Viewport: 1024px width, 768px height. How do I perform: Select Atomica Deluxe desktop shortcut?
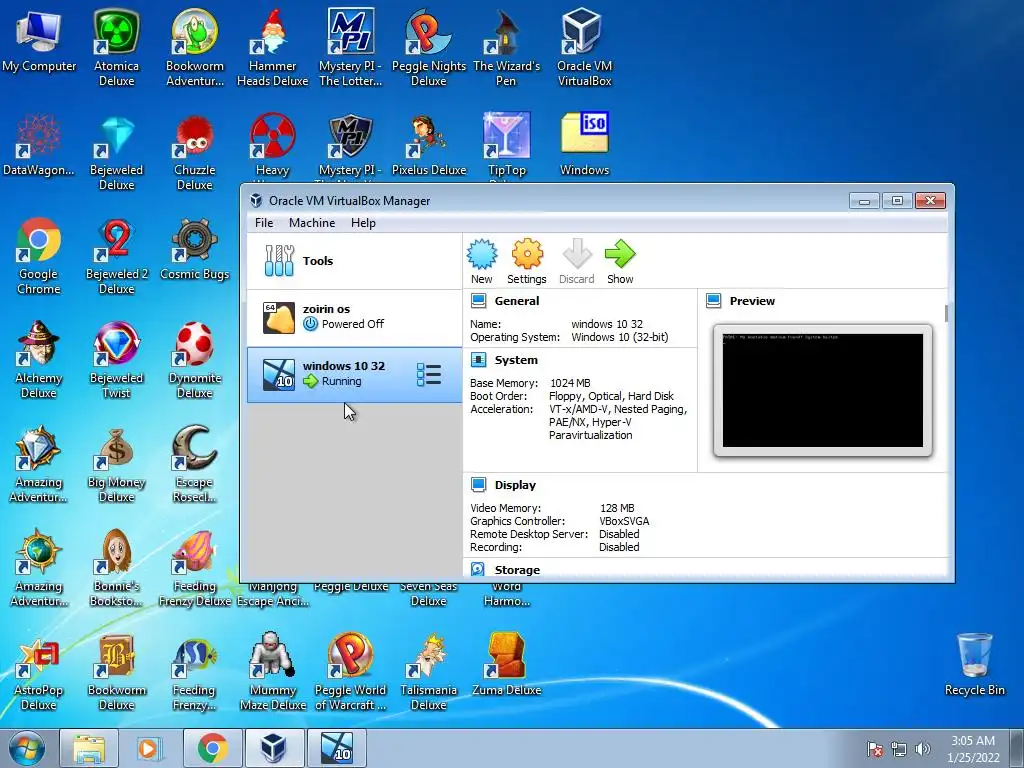[116, 48]
